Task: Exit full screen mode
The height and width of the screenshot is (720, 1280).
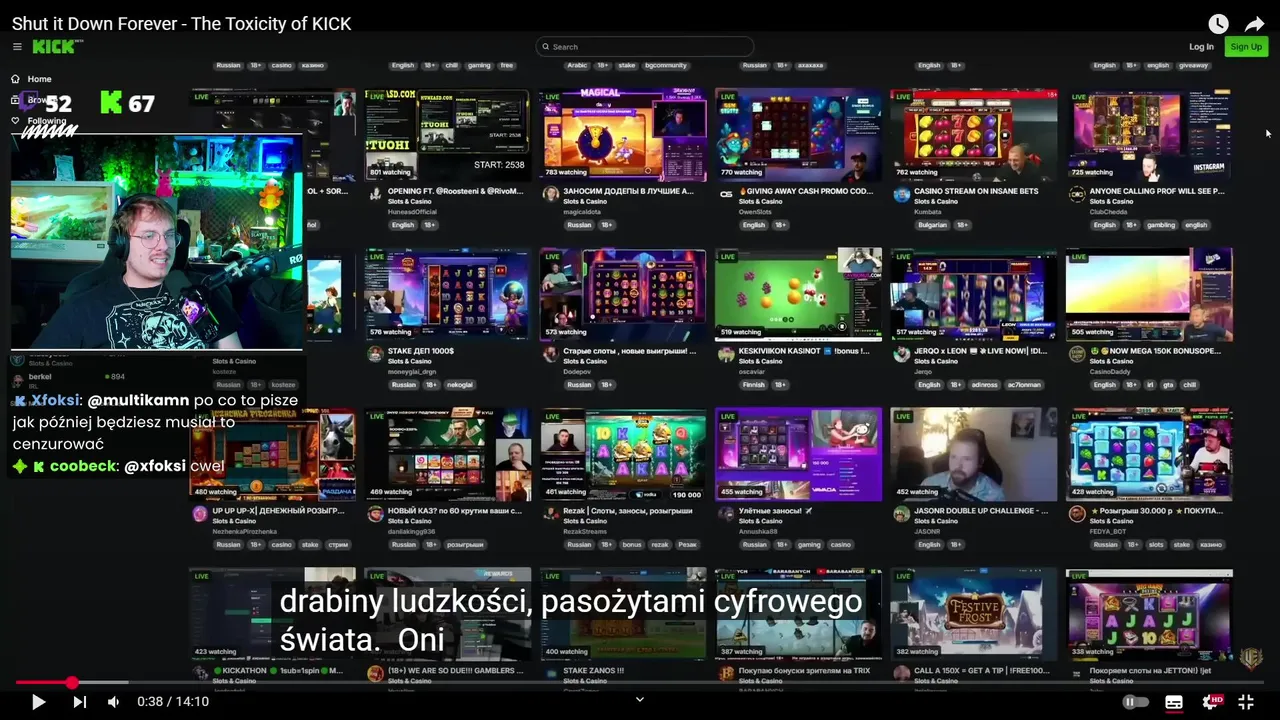Action: 1246,702
